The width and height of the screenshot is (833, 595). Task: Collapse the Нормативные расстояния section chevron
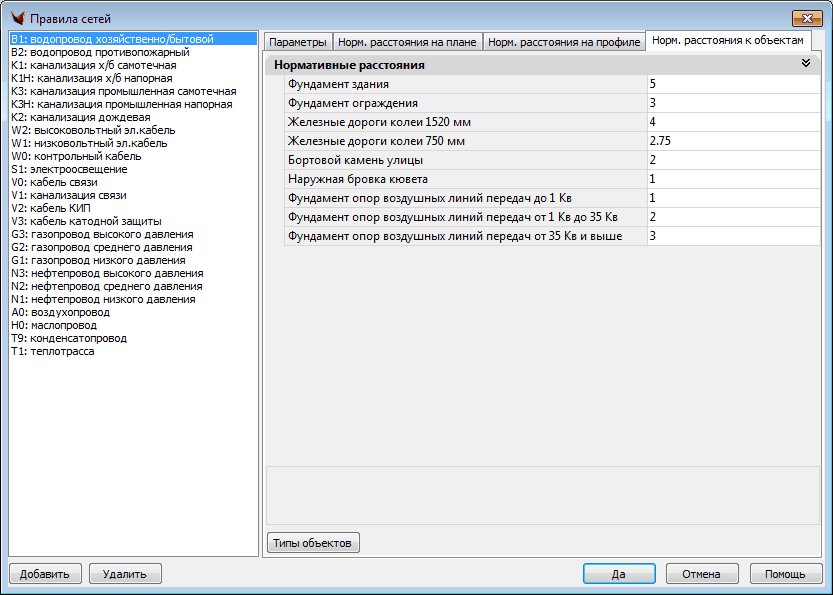[x=805, y=63]
